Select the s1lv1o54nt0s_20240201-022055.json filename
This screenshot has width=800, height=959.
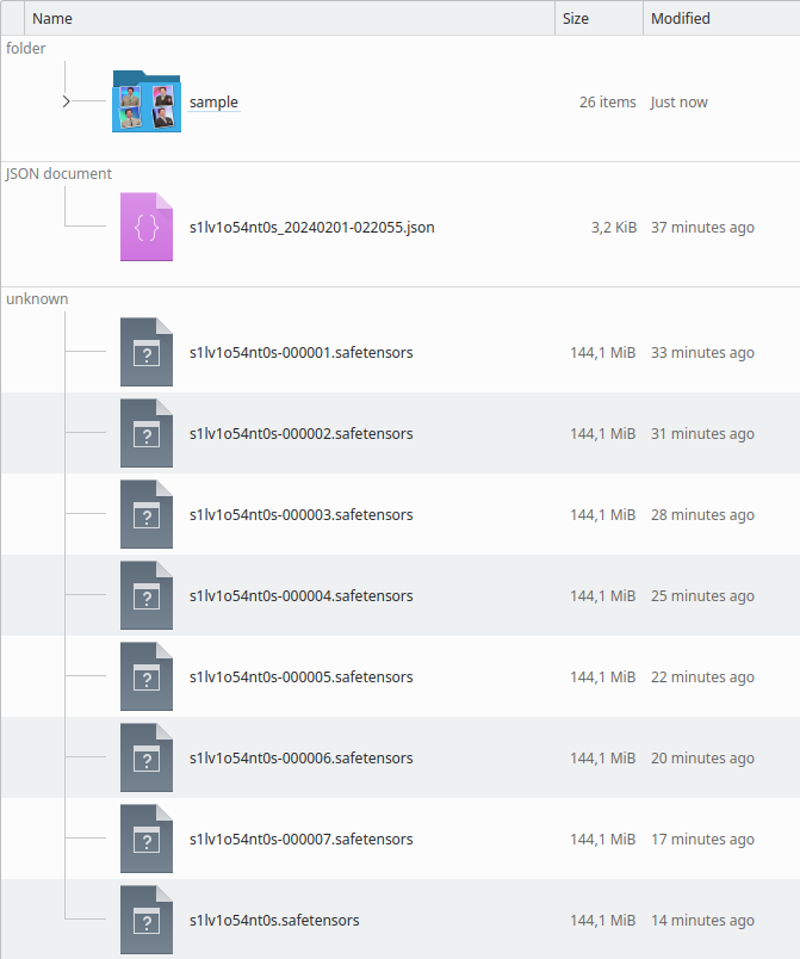coord(312,228)
